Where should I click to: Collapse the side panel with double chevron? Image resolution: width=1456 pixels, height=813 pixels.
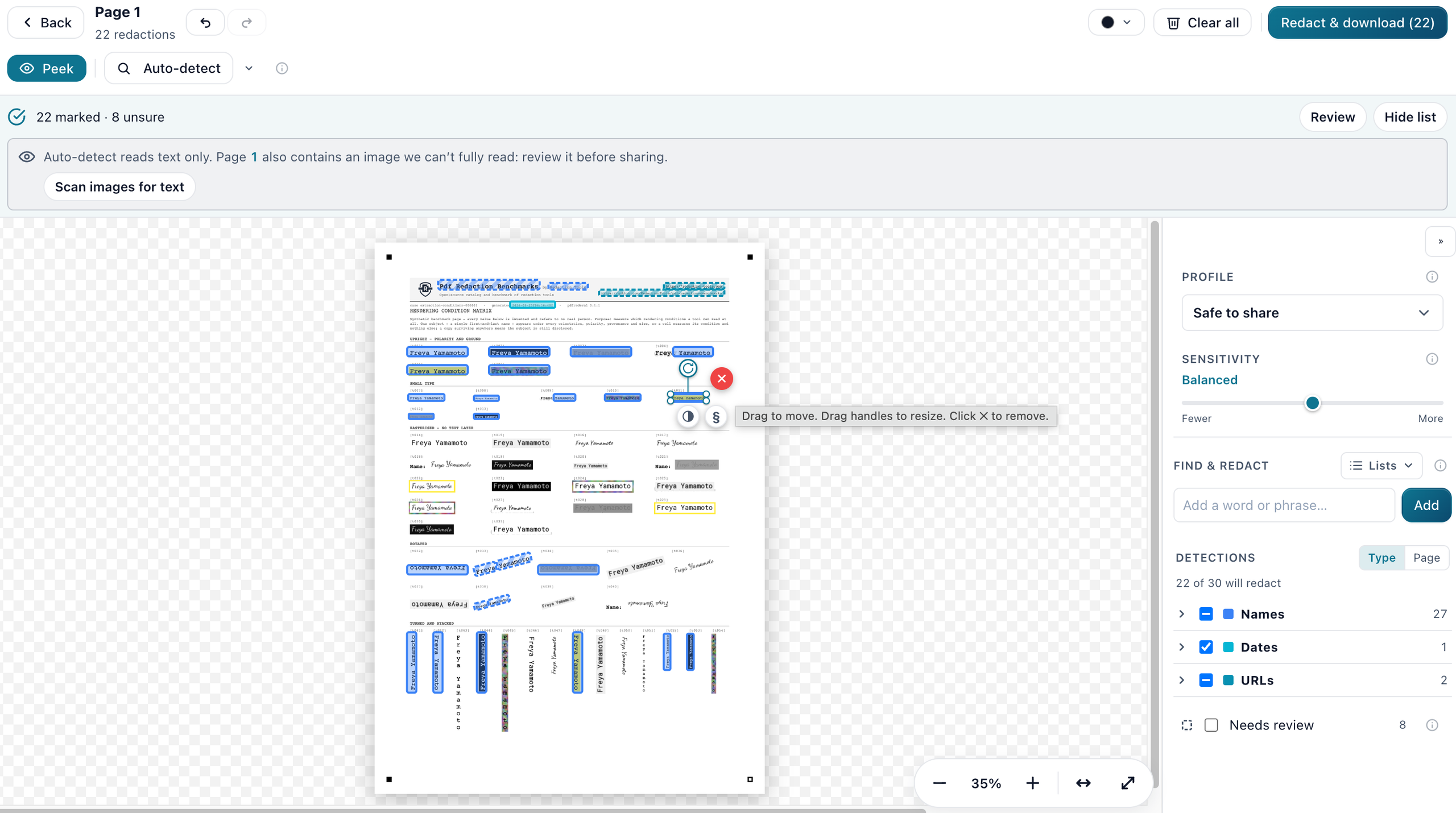(x=1440, y=242)
